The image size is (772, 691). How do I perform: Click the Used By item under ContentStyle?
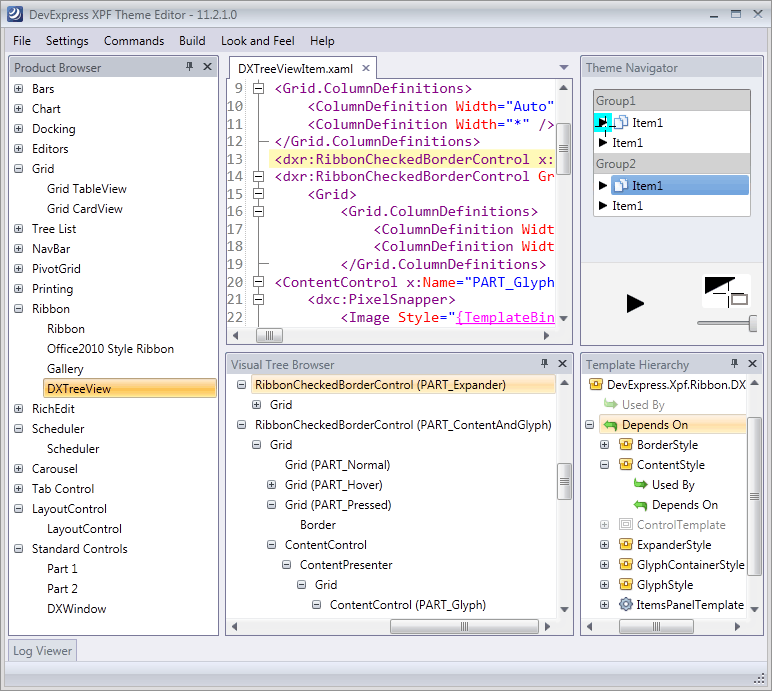click(673, 485)
